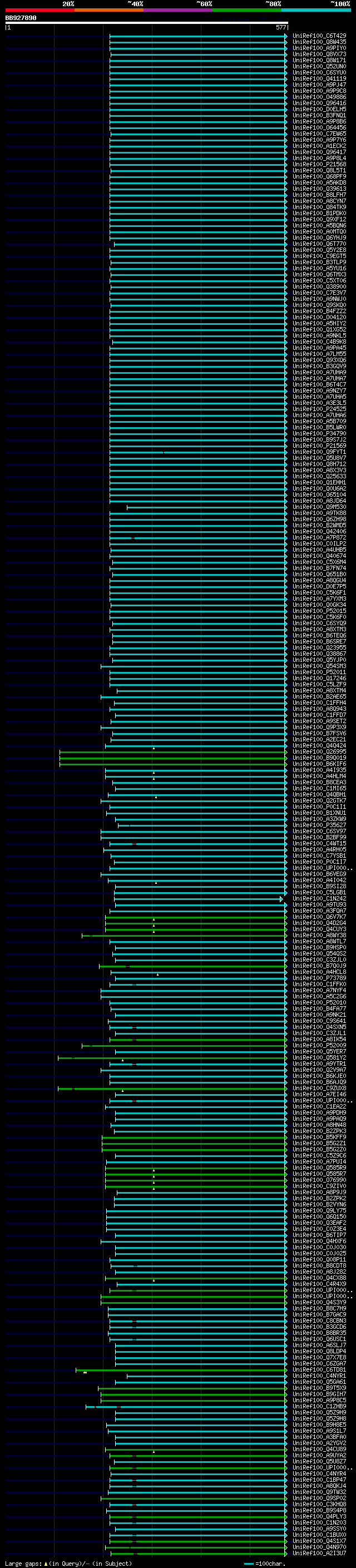Select the UniRef100_B9GIH7 label
356x1568 pixels.
point(319,1394)
